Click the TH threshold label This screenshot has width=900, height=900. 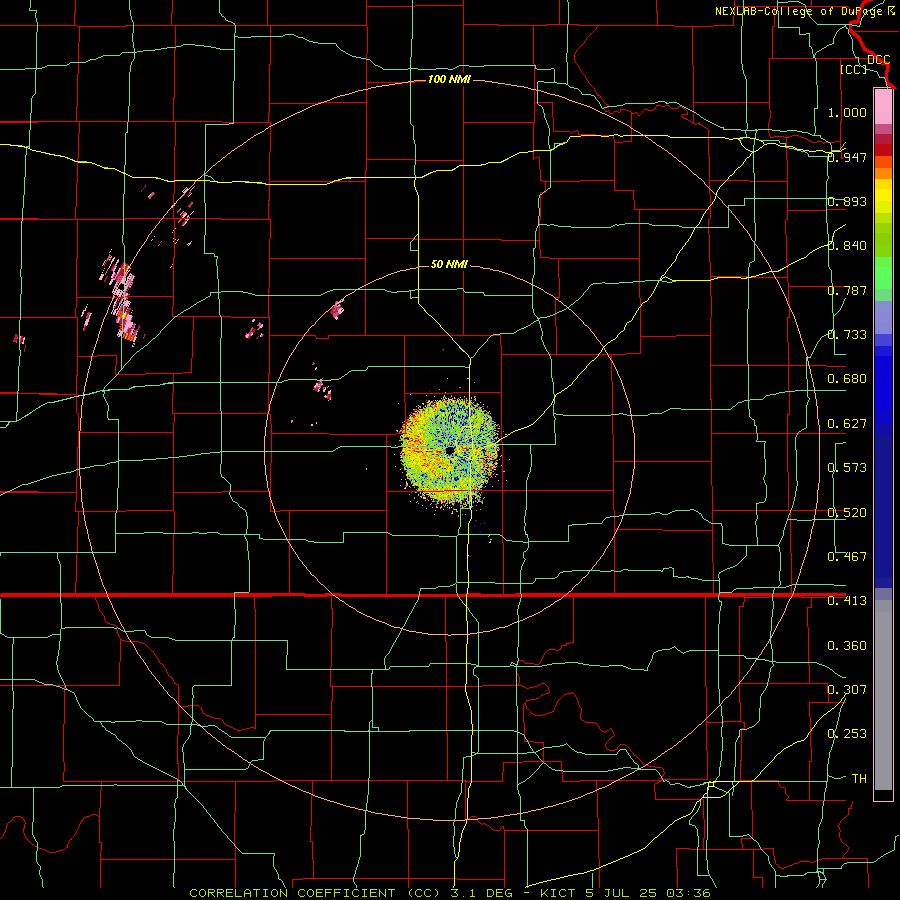coord(859,779)
